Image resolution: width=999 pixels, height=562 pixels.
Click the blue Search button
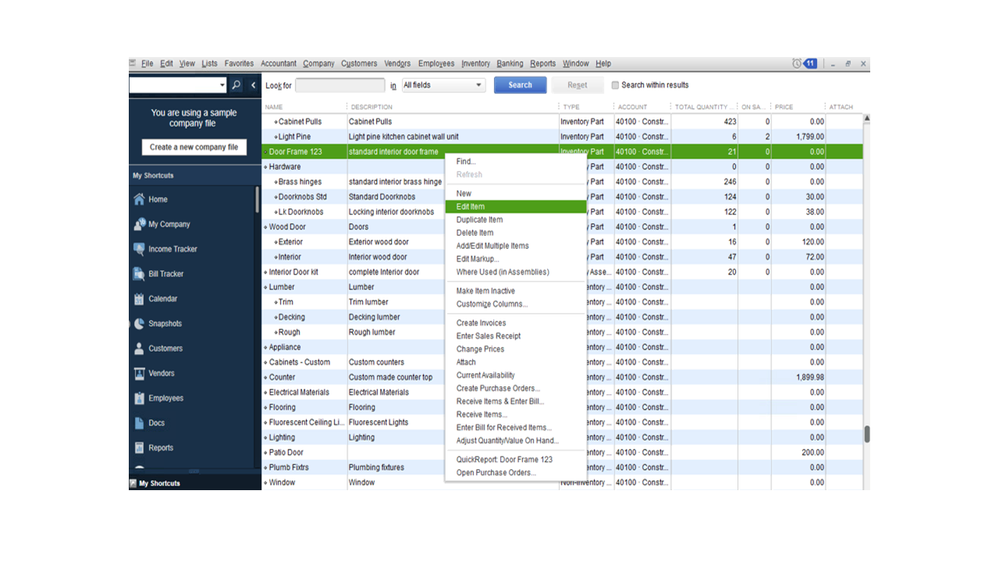(x=520, y=85)
